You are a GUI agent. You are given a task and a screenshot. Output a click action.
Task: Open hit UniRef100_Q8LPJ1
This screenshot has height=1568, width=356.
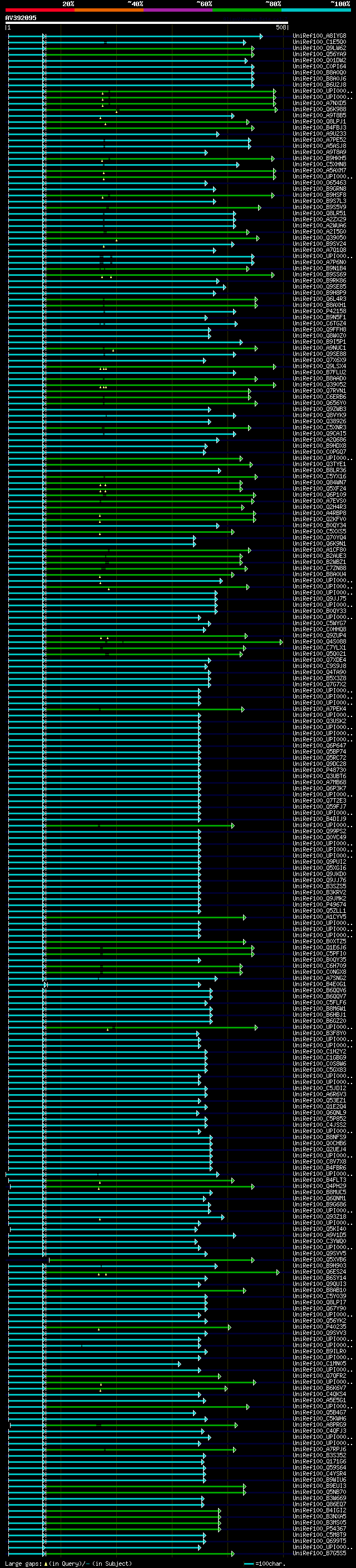pos(319,122)
